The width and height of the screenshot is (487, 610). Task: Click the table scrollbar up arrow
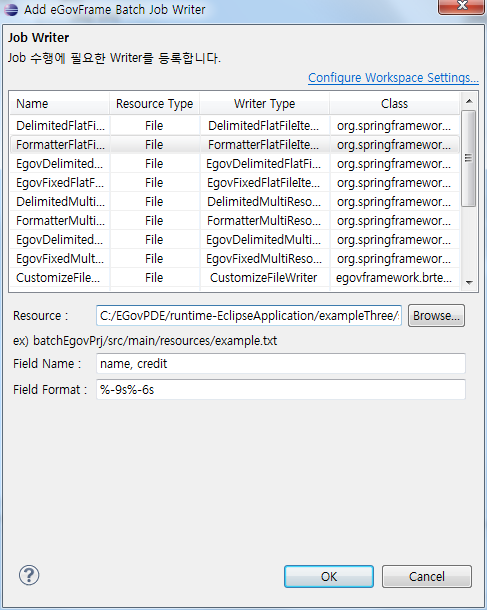coord(469,101)
